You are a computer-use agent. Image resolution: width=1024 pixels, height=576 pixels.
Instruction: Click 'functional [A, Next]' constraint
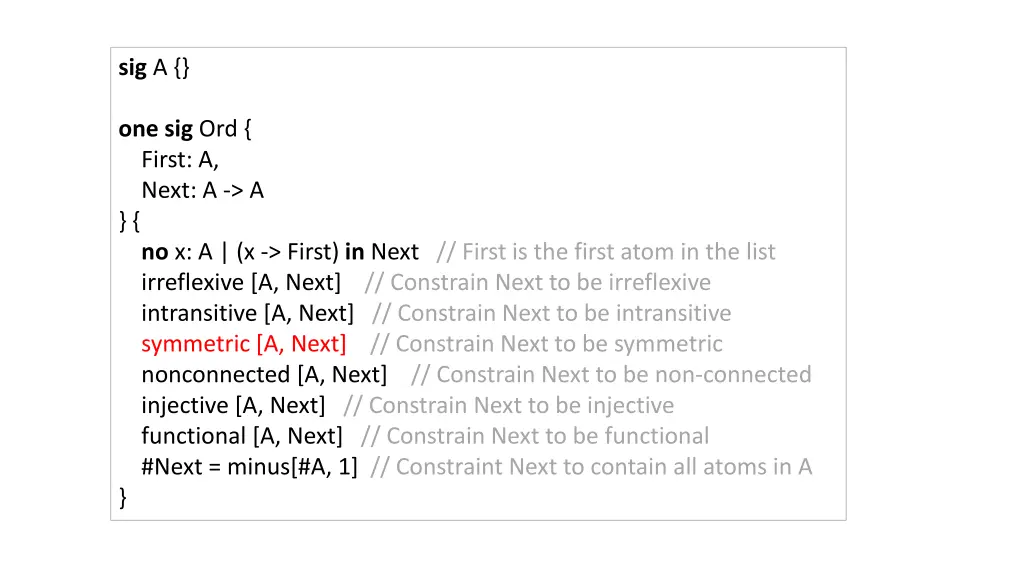coord(242,436)
